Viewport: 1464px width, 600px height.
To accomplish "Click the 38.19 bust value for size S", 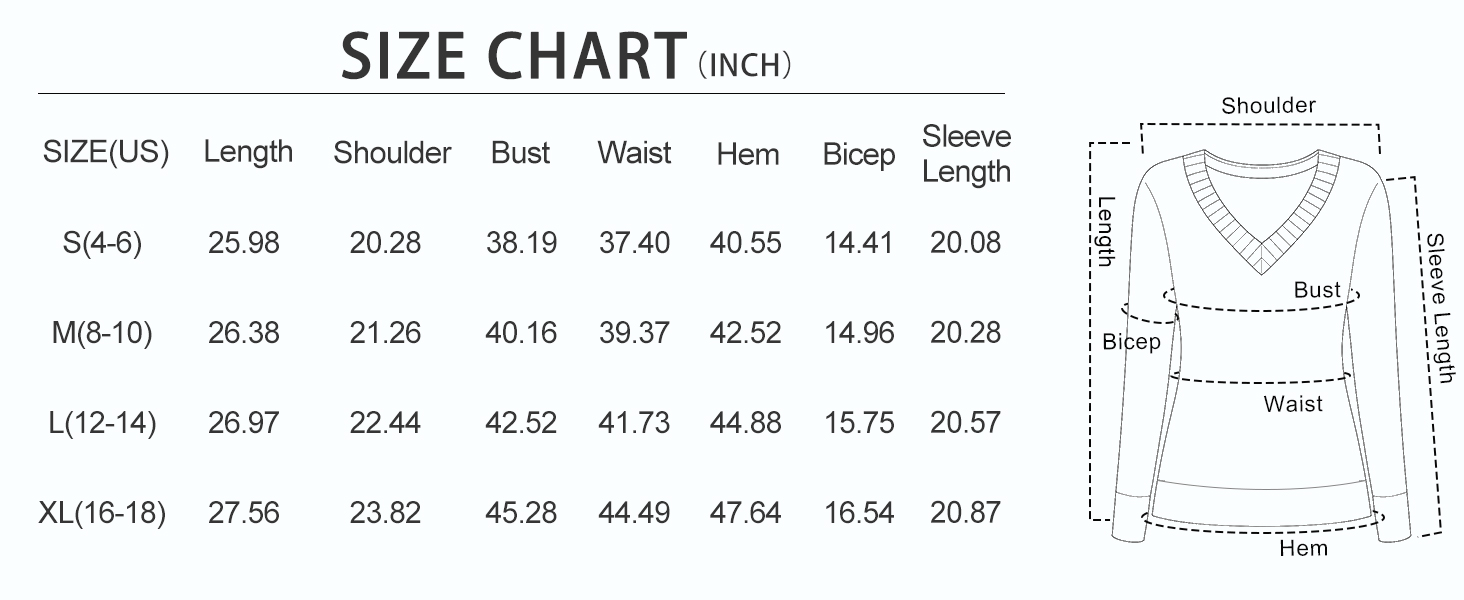I will [x=521, y=243].
